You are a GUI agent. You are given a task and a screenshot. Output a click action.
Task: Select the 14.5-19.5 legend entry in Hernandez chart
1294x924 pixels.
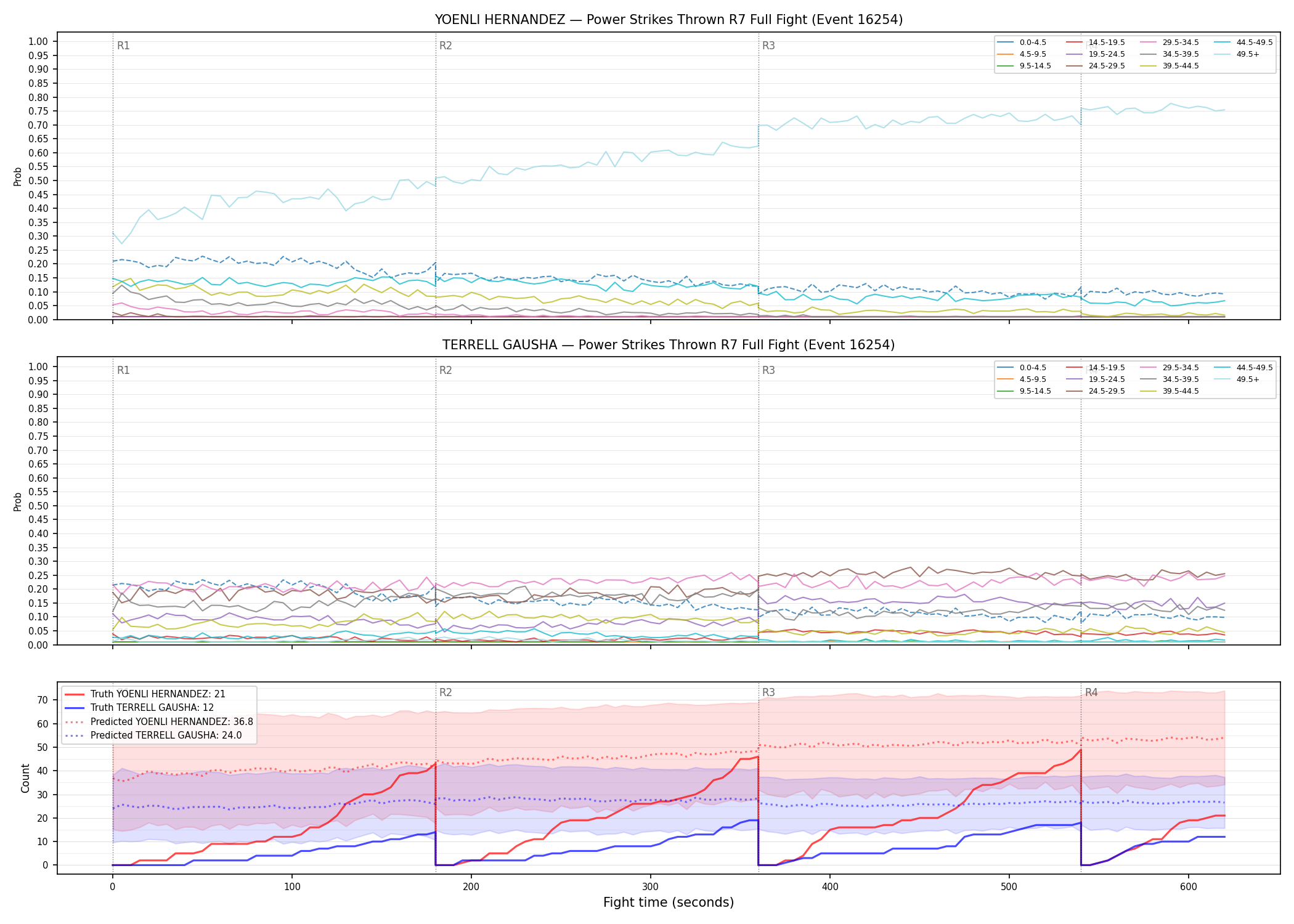click(1096, 43)
